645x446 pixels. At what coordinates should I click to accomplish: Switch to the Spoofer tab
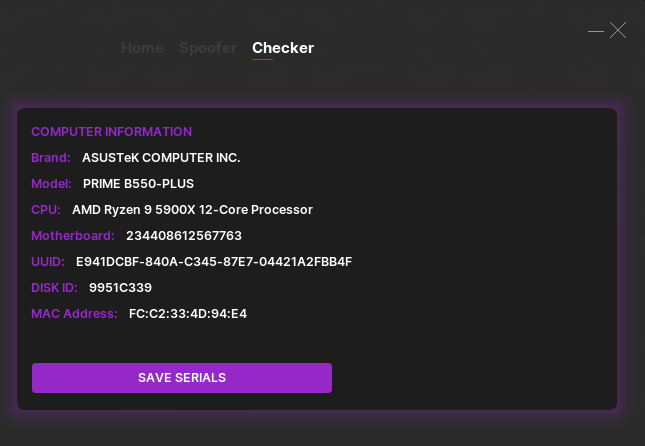pos(208,48)
